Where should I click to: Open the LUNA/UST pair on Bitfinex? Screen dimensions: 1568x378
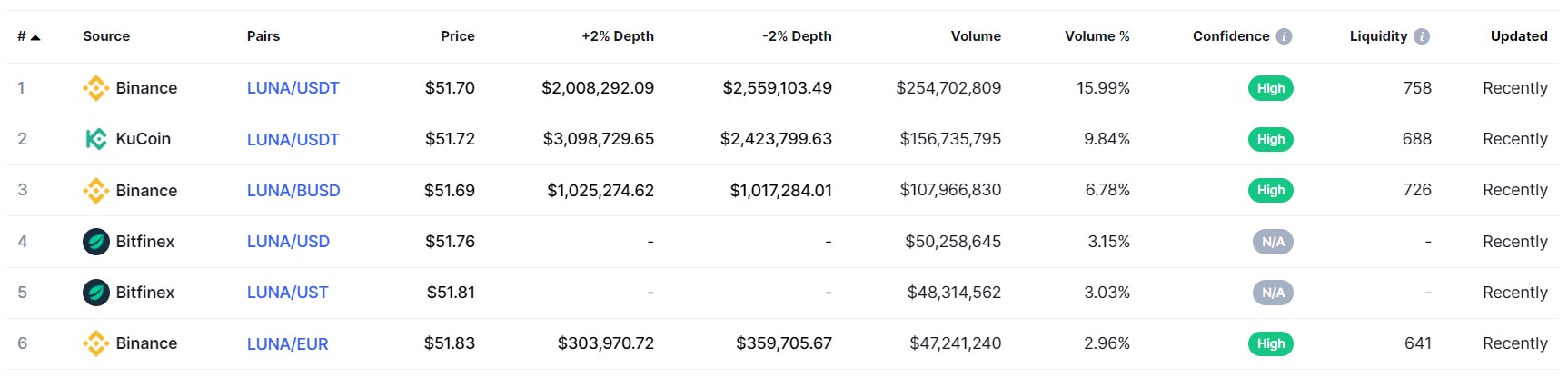(287, 293)
